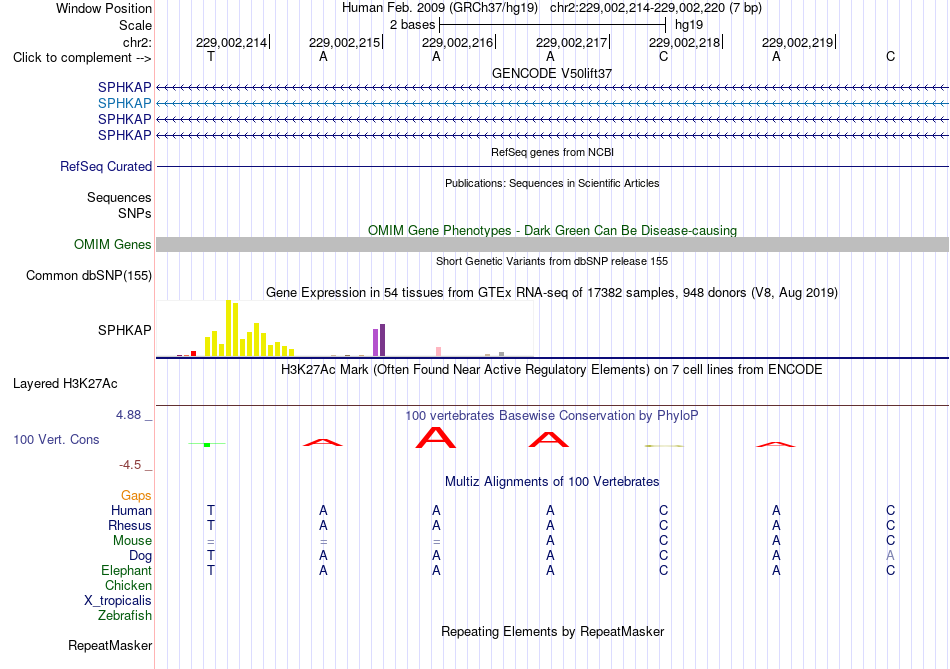This screenshot has height=669, width=950.
Task: Select the third SPHKAP GENCODE transcript label
Action: point(124,119)
